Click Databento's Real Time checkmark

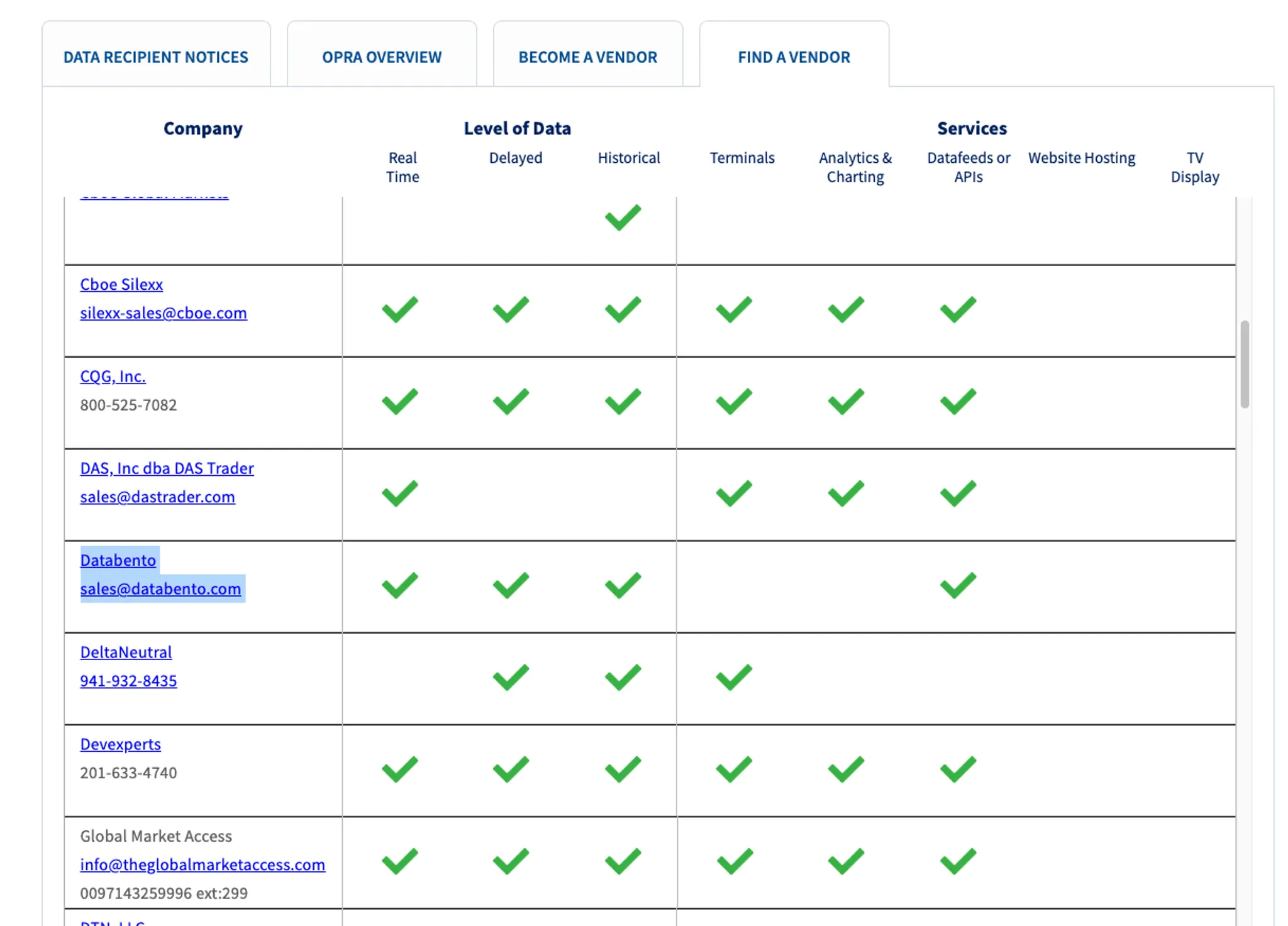point(400,585)
